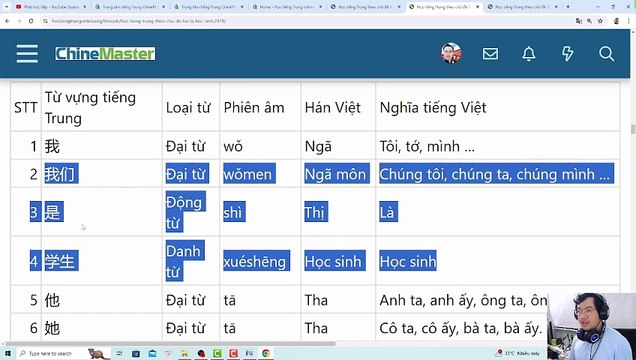Switch to the YouTube Studio tab
Viewport: 636px width, 360px height.
pyautogui.click(x=51, y=7)
